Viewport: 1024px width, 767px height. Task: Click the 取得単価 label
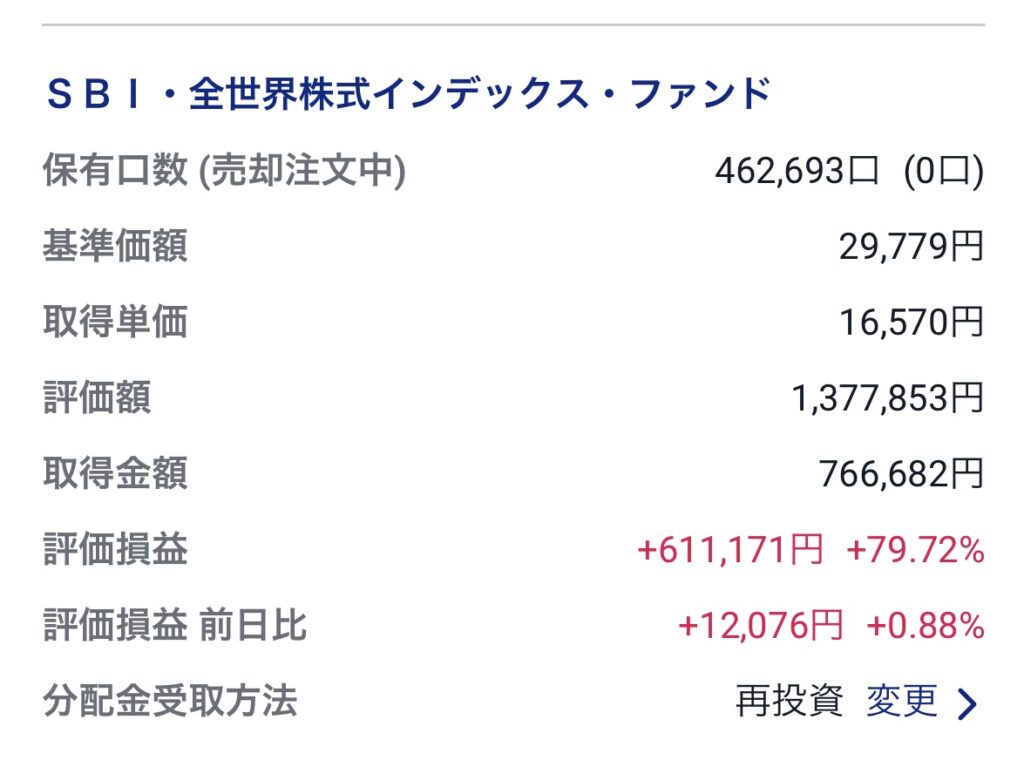(x=115, y=322)
